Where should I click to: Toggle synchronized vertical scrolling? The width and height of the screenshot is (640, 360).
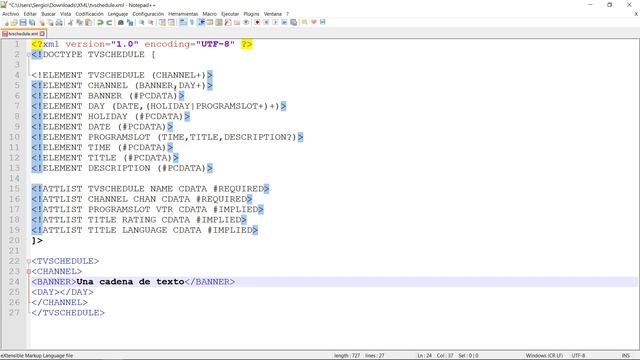[x=162, y=22]
